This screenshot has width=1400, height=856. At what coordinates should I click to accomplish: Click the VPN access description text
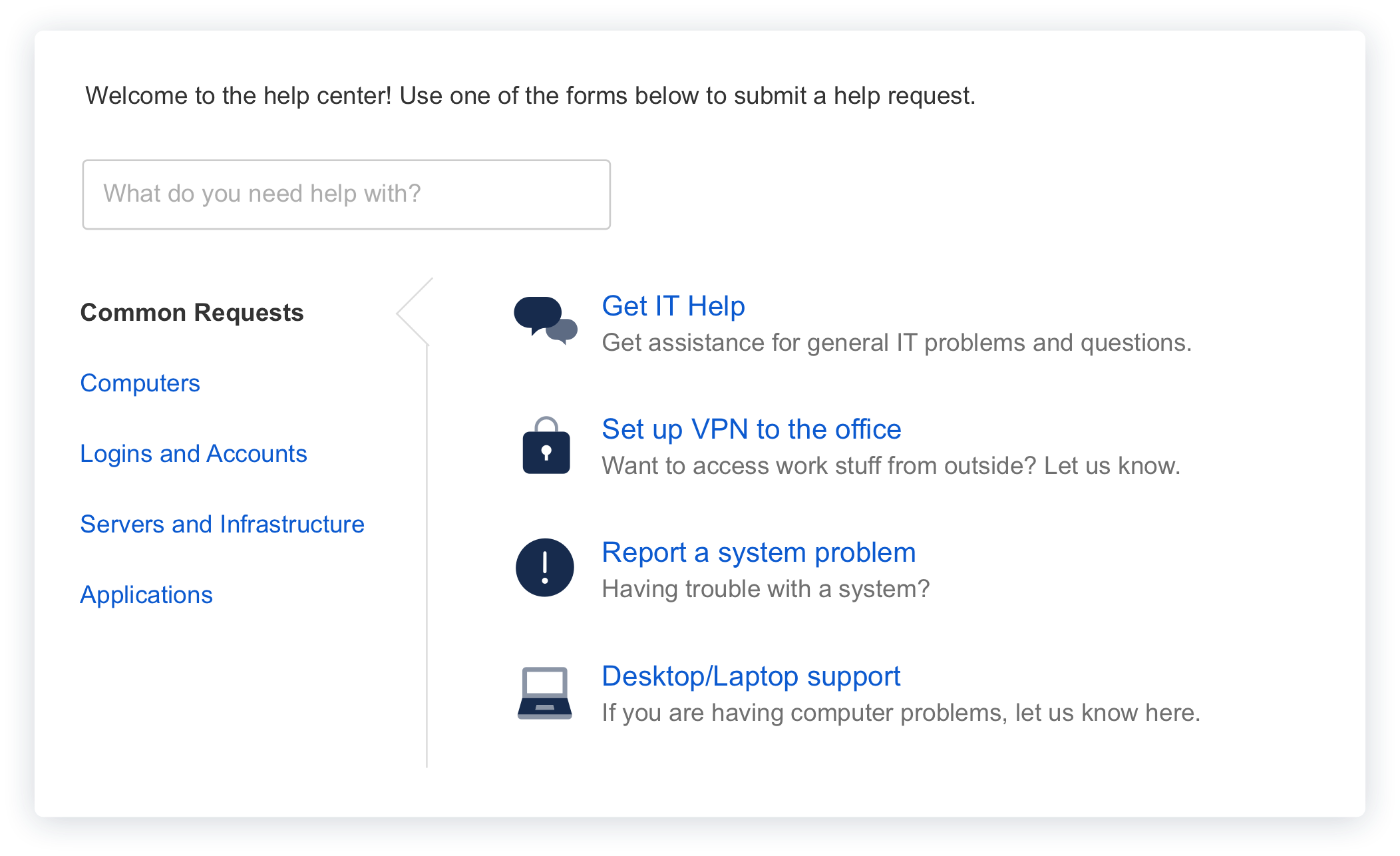pyautogui.click(x=890, y=465)
